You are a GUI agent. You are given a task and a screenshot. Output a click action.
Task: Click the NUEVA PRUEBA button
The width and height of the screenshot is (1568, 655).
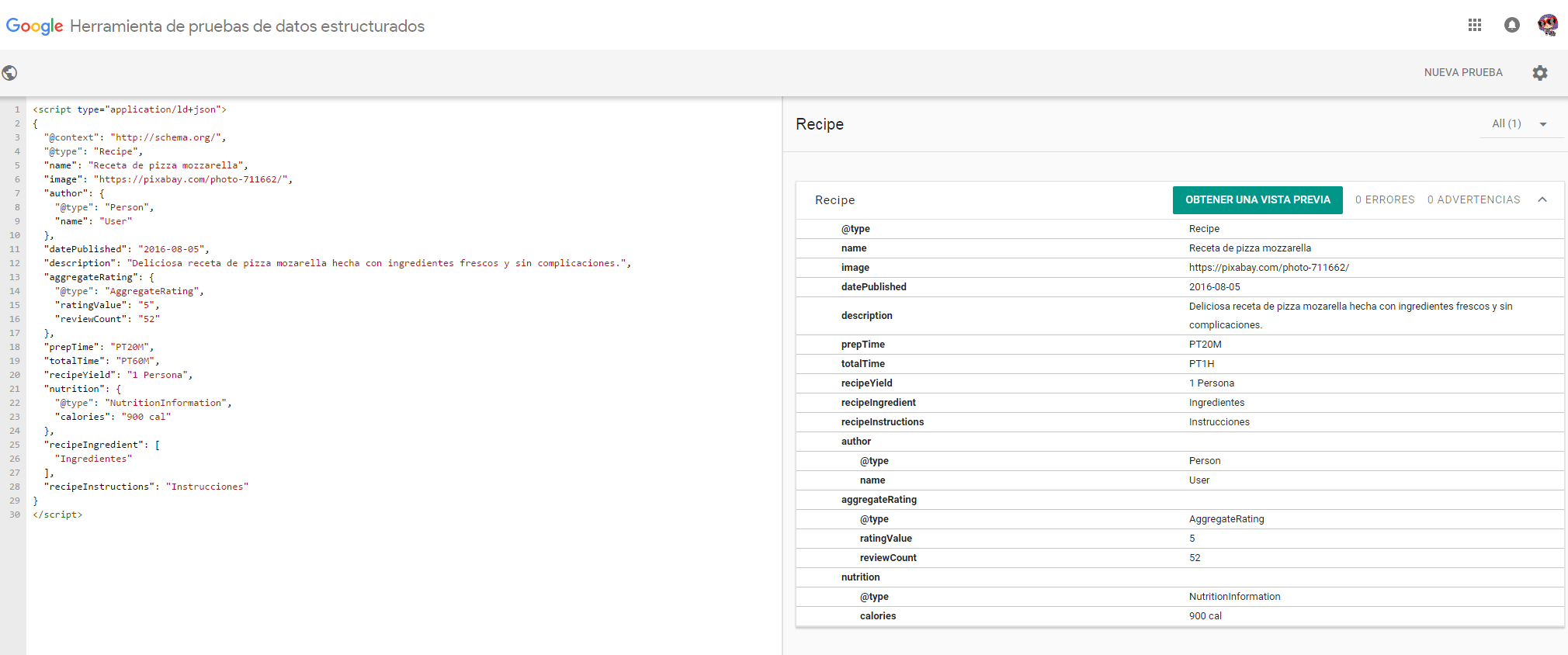tap(1463, 72)
